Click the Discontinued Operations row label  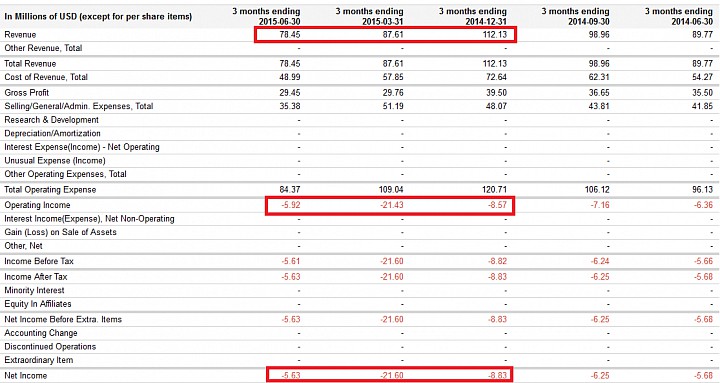(50, 346)
